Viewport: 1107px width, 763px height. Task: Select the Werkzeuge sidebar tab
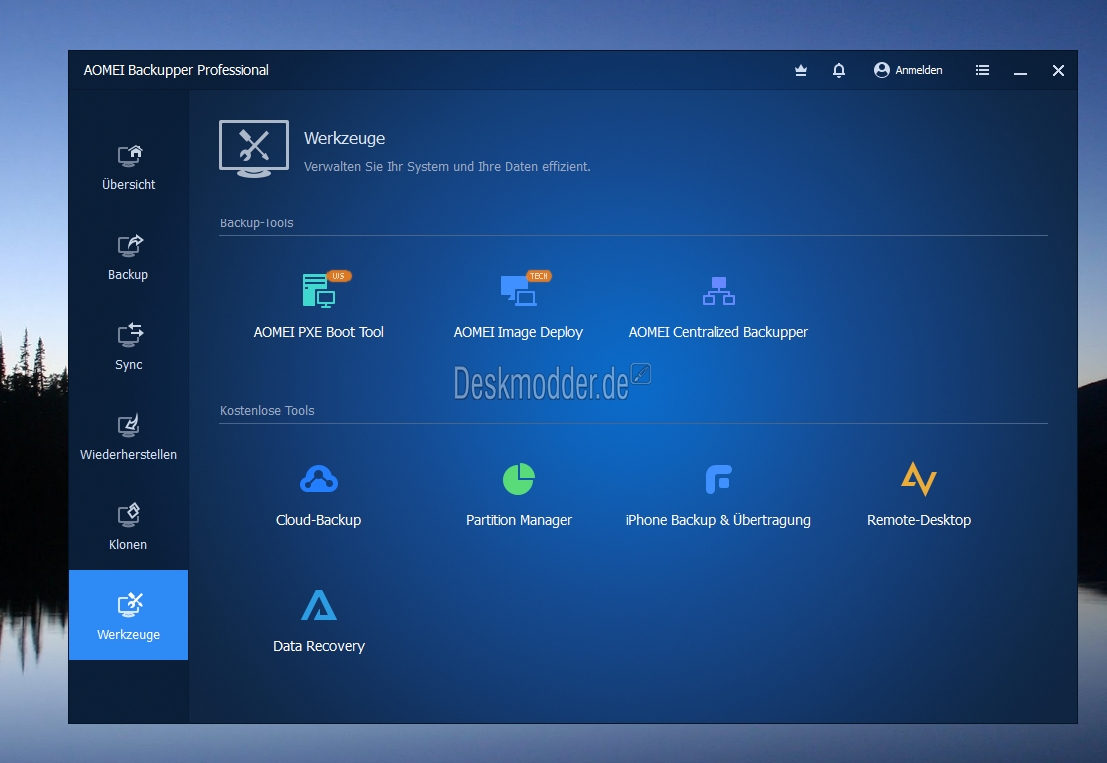tap(128, 615)
